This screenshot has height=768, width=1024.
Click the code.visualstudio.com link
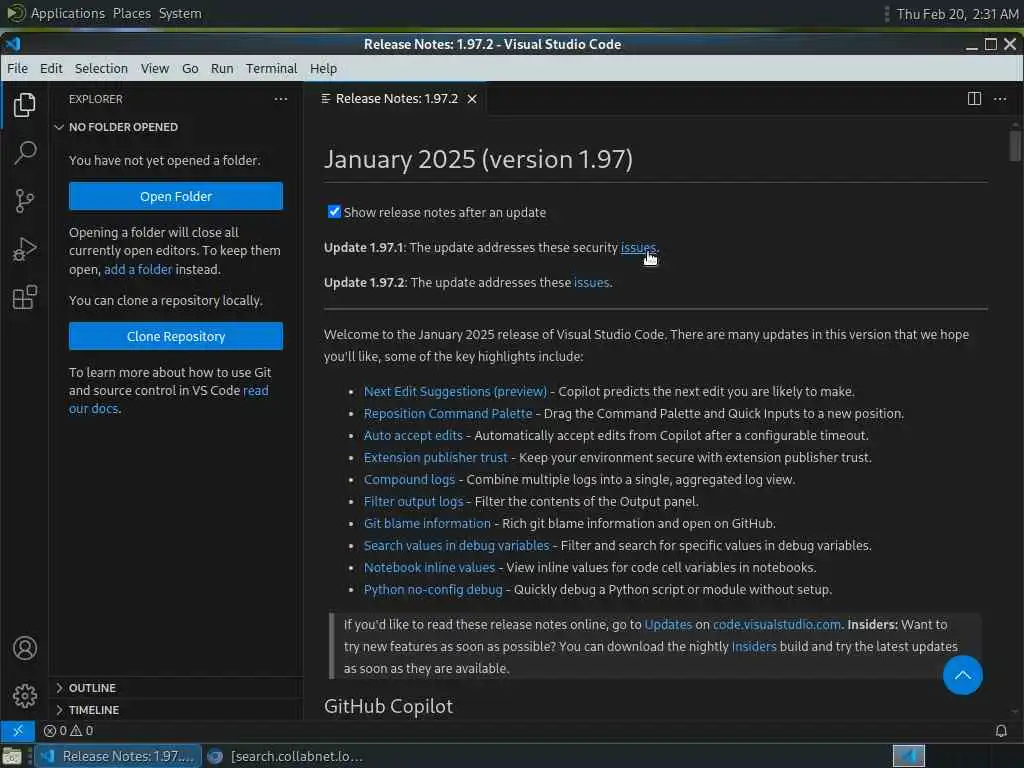coord(776,624)
